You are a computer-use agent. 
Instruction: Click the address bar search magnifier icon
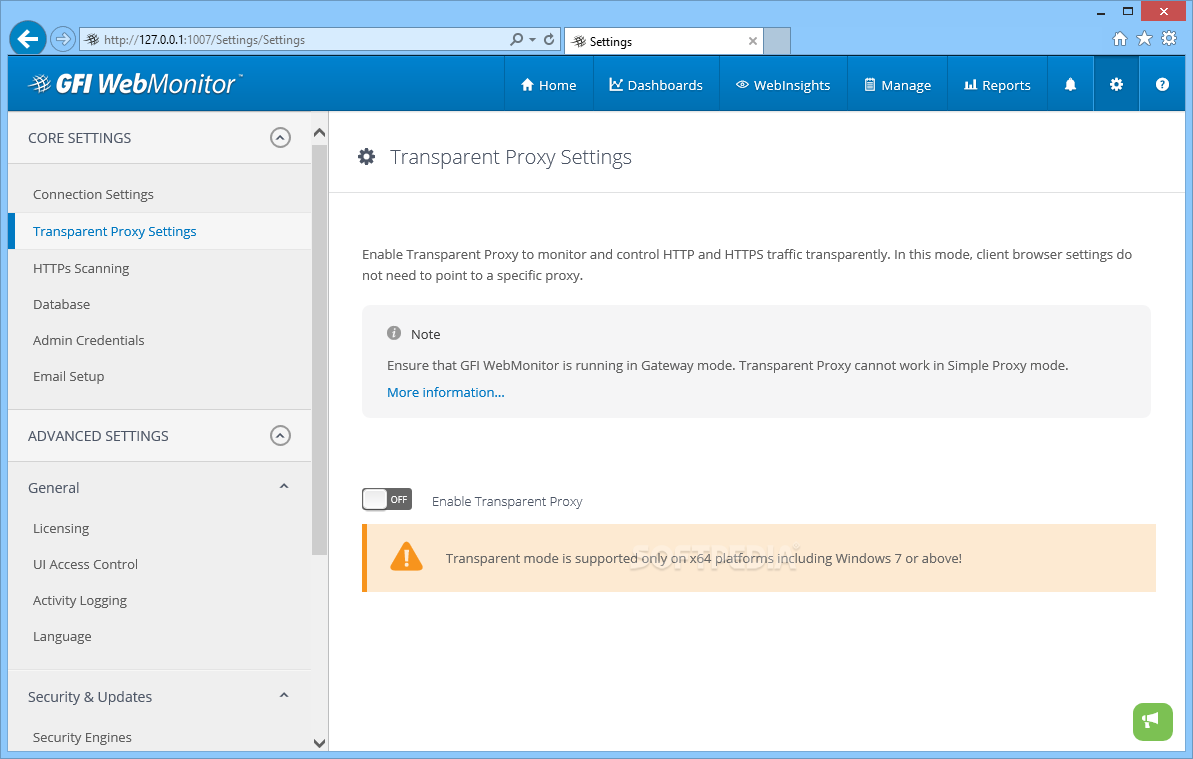pos(517,39)
